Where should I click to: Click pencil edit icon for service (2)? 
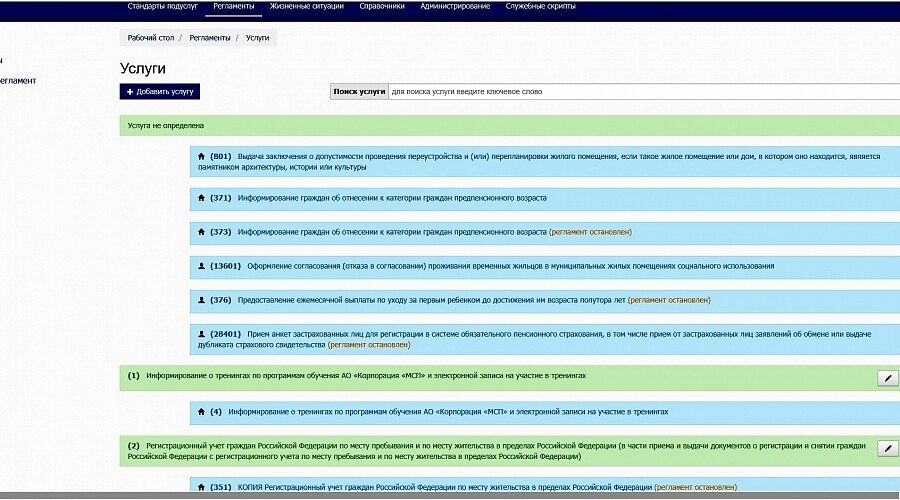[x=887, y=449]
